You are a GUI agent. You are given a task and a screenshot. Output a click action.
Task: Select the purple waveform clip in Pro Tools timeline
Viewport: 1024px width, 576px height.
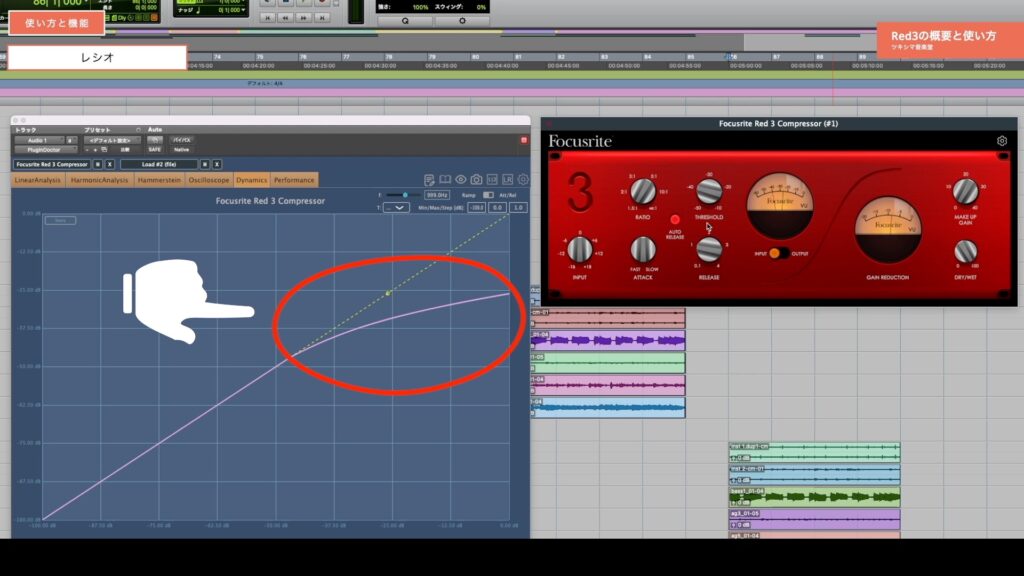tap(608, 340)
